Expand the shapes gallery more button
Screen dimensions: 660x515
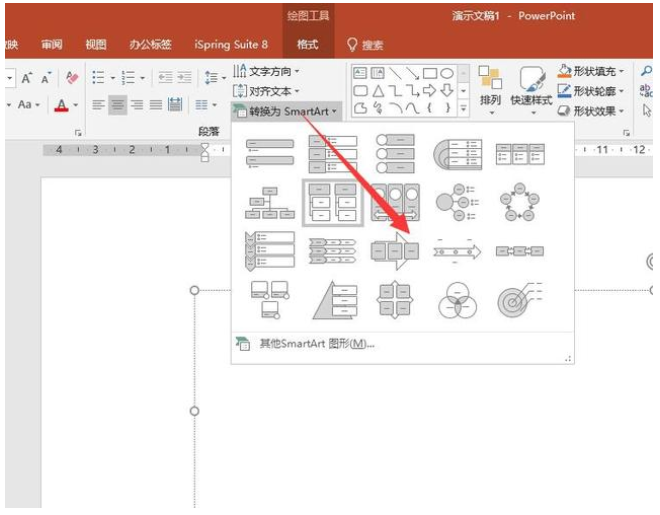[463, 108]
